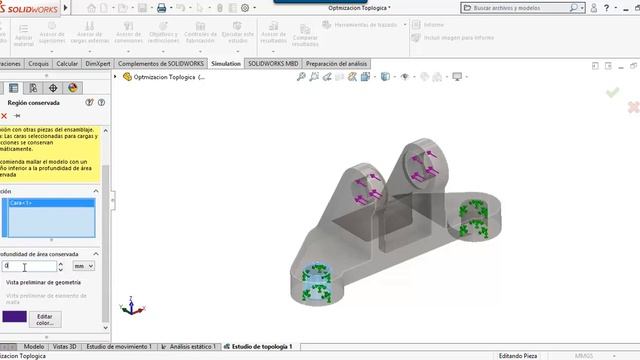Screen dimensions: 640x360
Task: Click the Controles de fabricación icon
Action: pyautogui.click(x=200, y=26)
